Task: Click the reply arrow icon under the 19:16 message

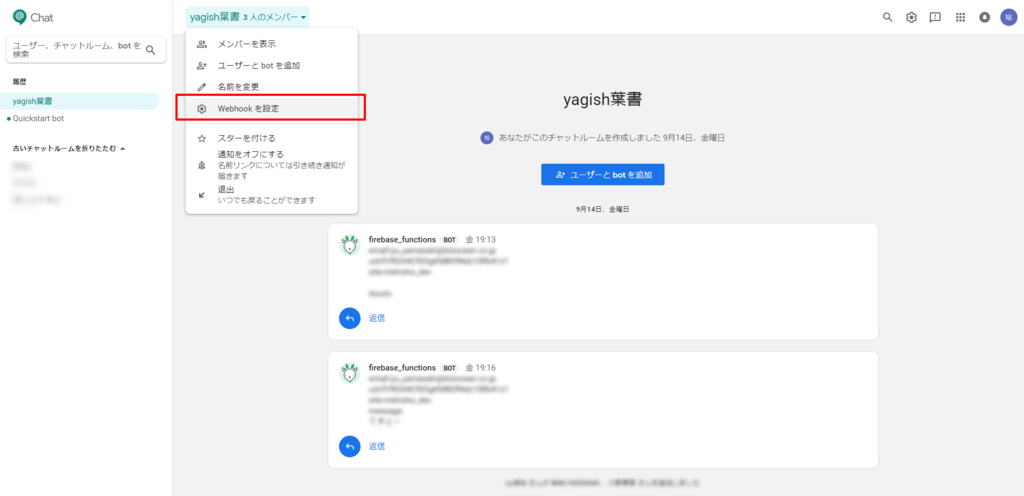Action: 350,446
